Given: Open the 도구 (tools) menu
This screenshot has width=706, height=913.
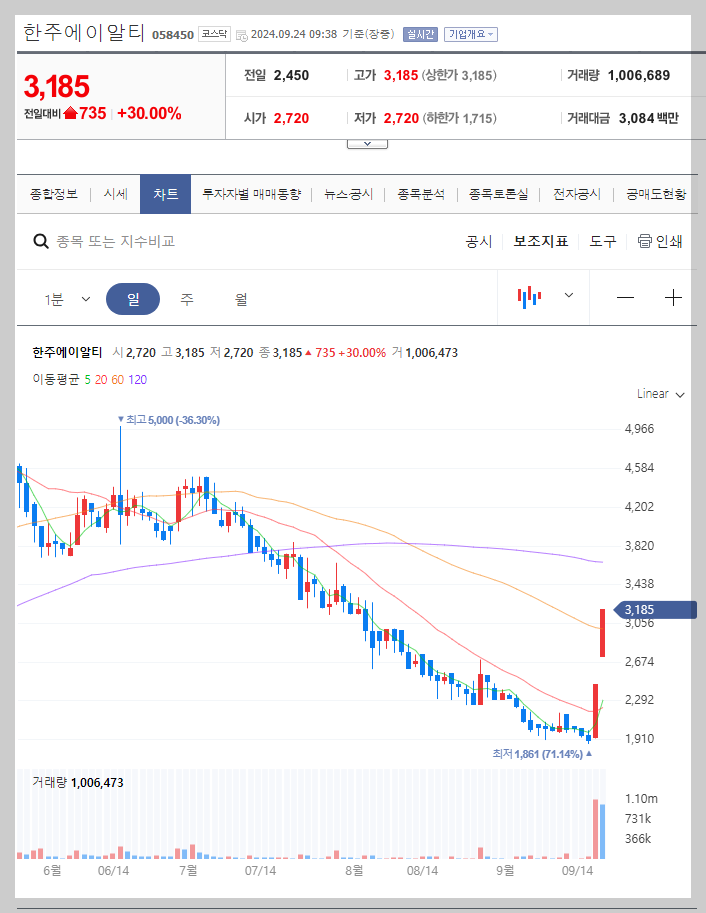Looking at the screenshot, I should tap(602, 241).
